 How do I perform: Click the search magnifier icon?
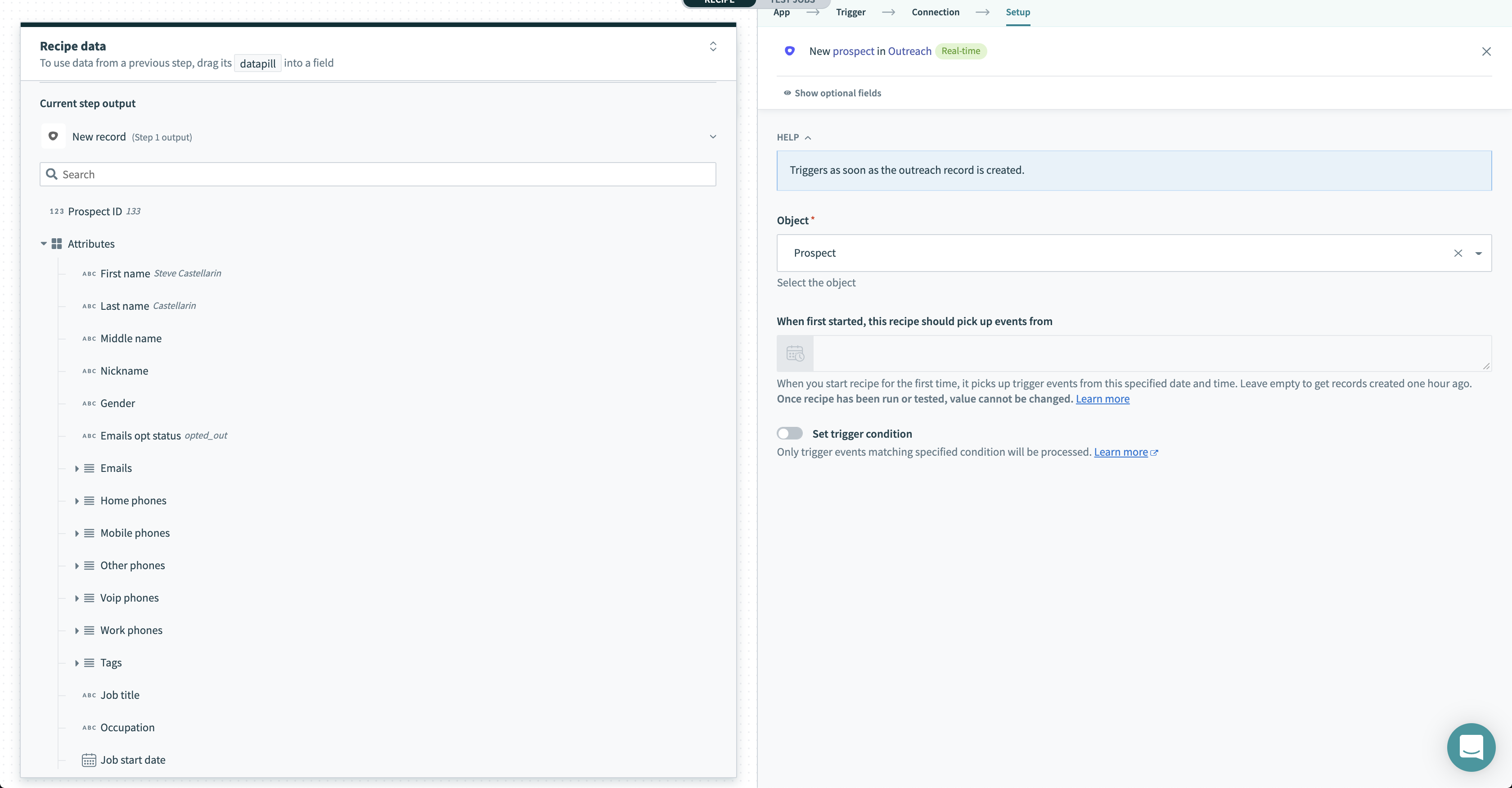pyautogui.click(x=52, y=174)
